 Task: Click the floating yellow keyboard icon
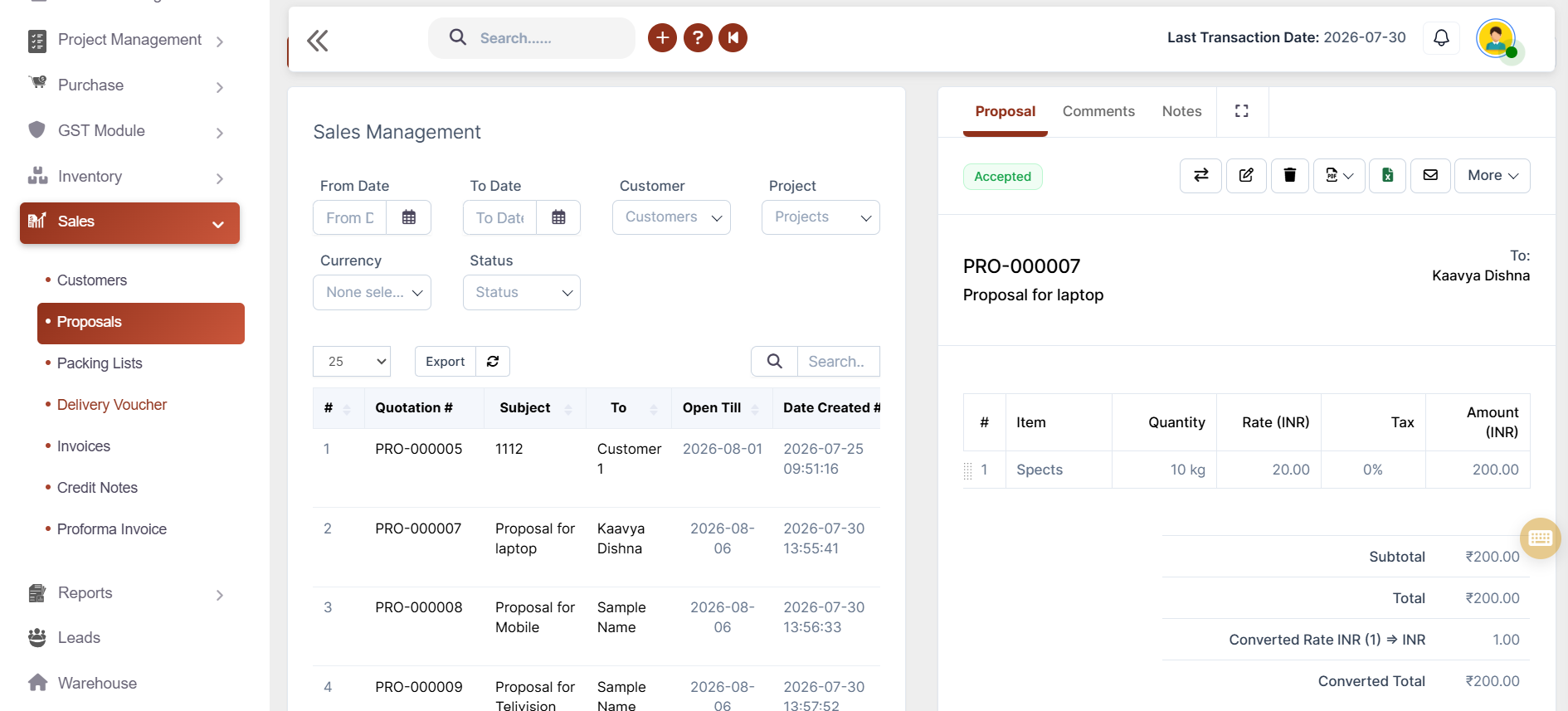tap(1541, 538)
